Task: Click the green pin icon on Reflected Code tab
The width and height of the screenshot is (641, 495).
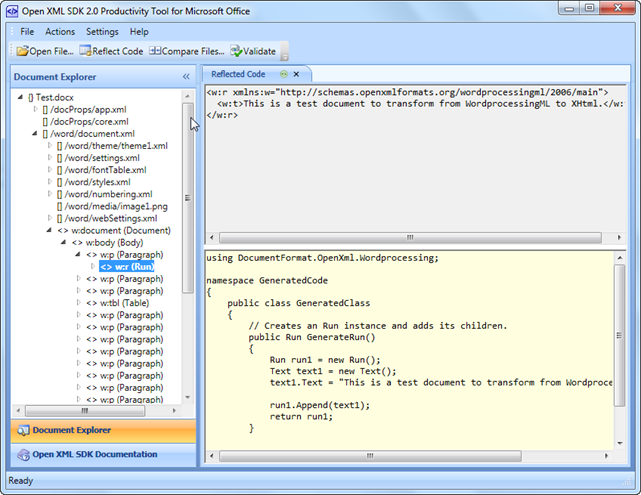Action: (284, 74)
